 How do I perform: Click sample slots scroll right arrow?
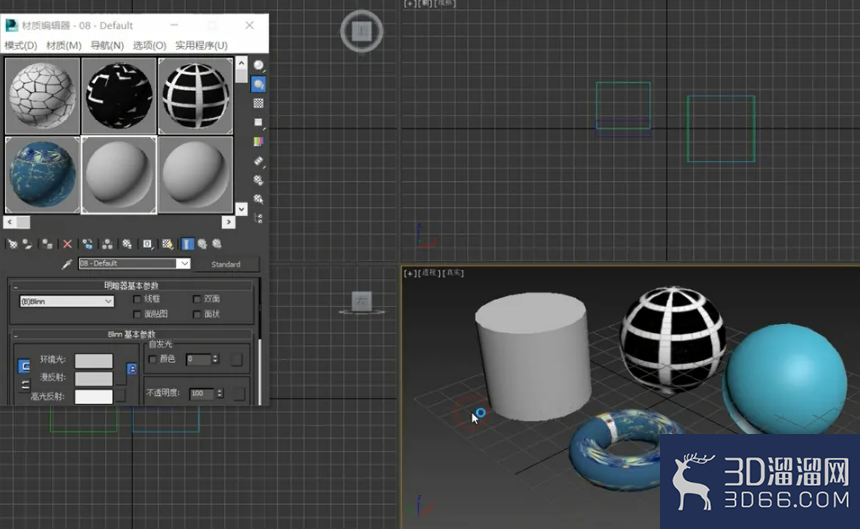pos(229,222)
